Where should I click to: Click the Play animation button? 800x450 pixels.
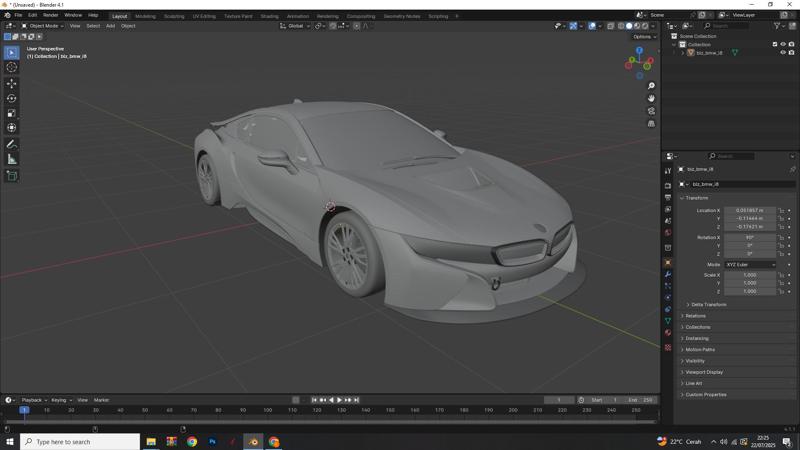(x=339, y=400)
